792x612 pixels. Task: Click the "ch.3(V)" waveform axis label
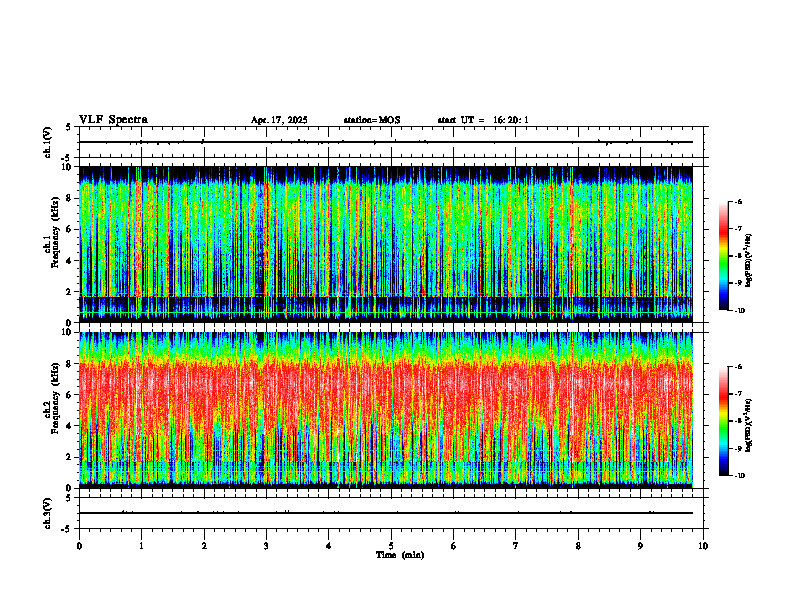[x=48, y=513]
